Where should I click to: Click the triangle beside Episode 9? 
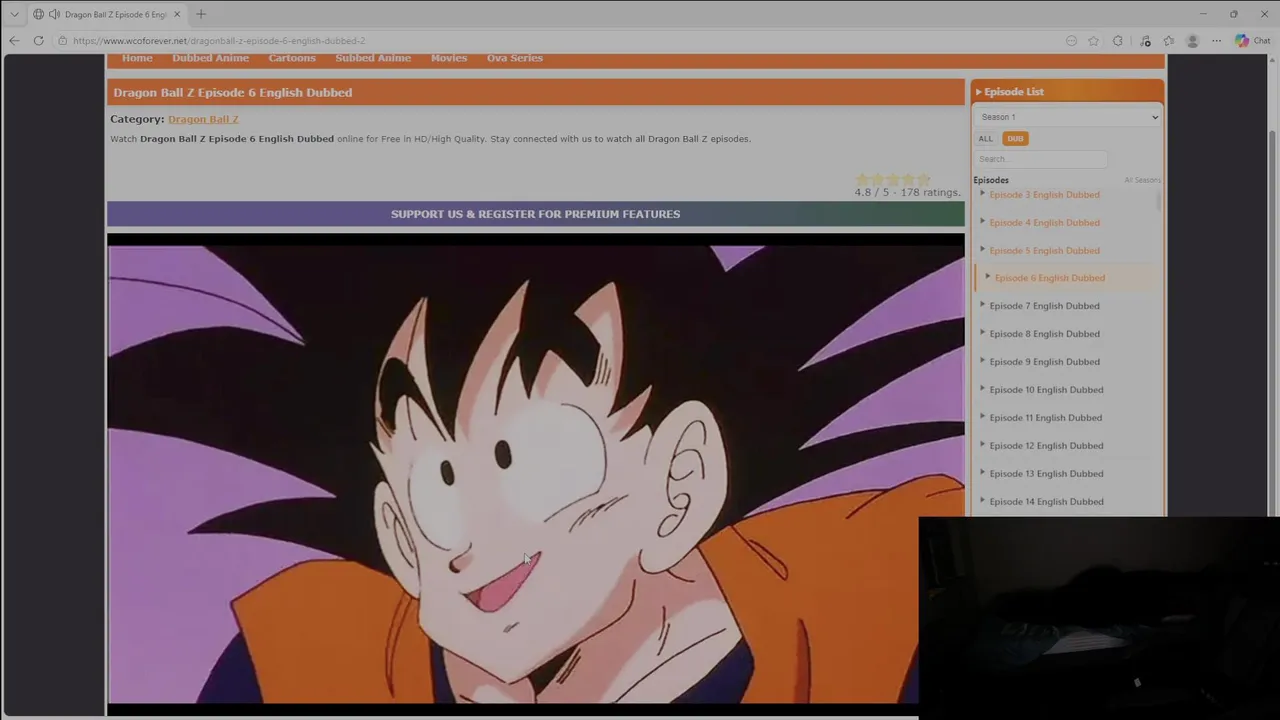click(982, 360)
